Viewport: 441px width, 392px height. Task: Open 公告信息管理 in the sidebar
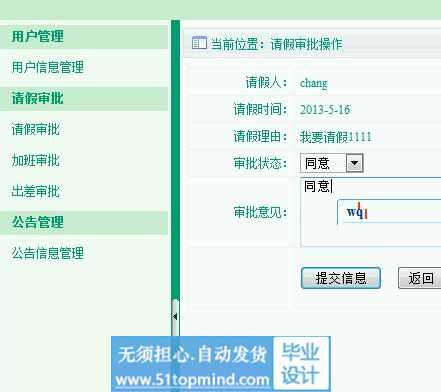coord(48,253)
